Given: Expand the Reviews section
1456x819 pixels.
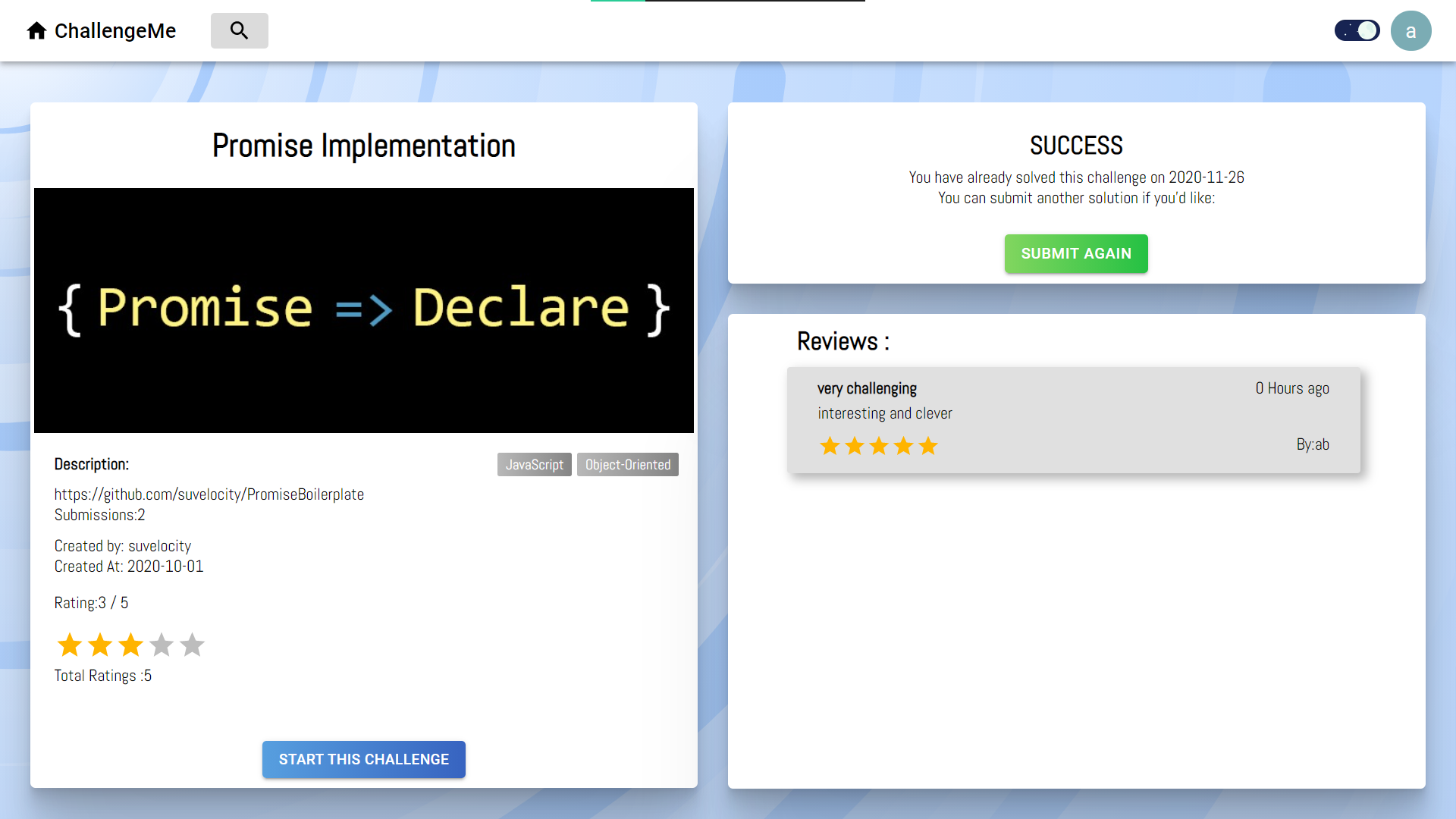Looking at the screenshot, I should click(844, 341).
